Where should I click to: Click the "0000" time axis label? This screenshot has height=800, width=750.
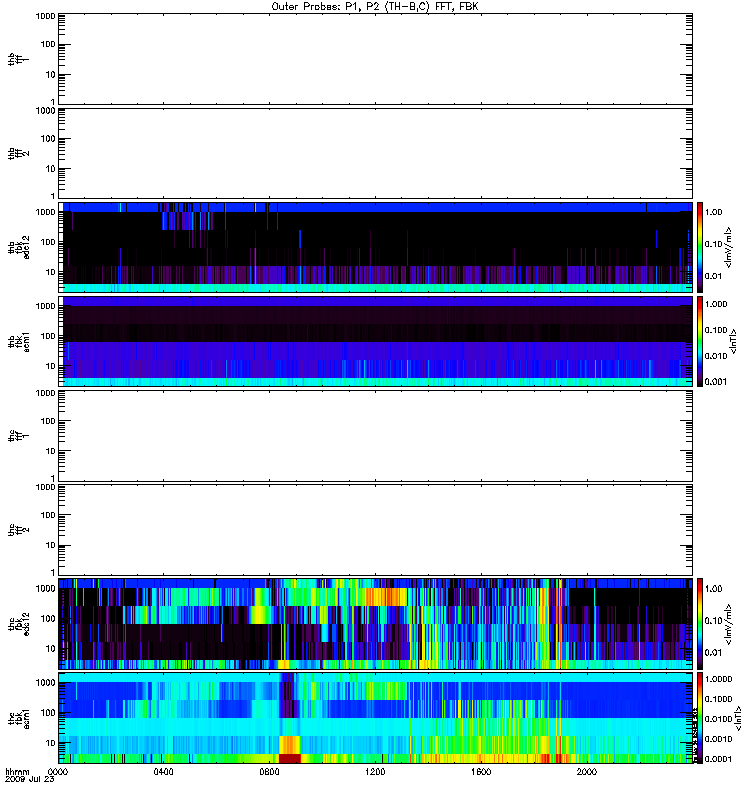pyautogui.click(x=58, y=772)
